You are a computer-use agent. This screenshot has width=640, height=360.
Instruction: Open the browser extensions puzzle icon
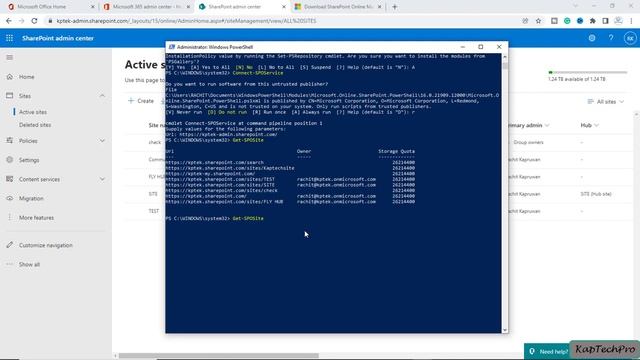[x=593, y=21]
